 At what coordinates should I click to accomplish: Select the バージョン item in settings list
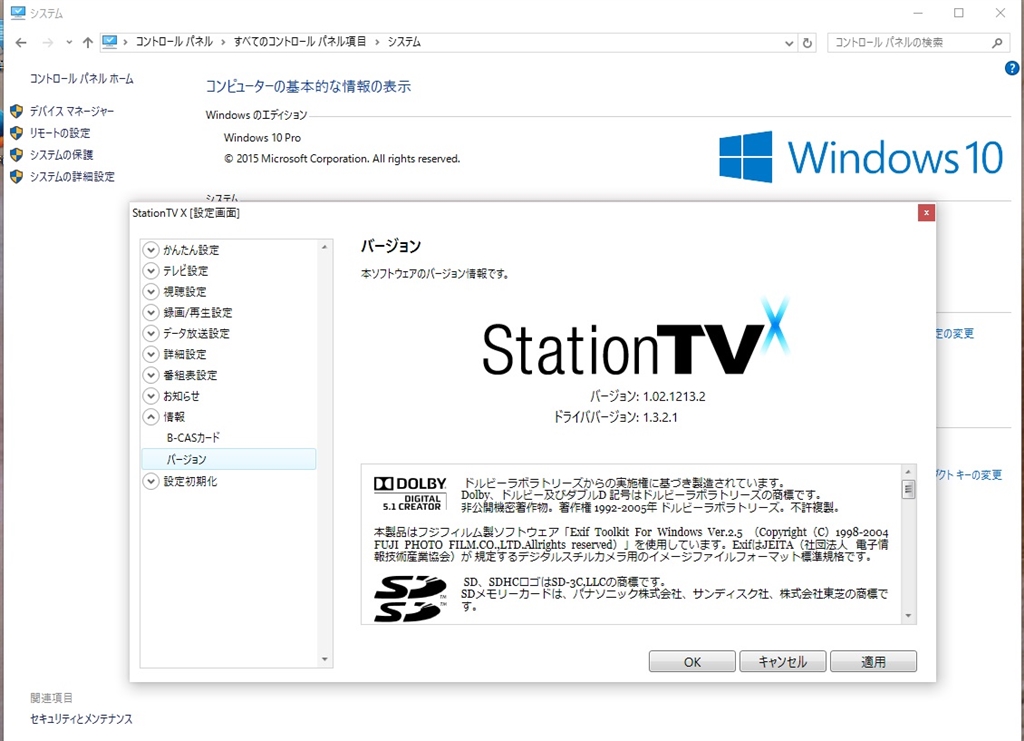click(229, 459)
